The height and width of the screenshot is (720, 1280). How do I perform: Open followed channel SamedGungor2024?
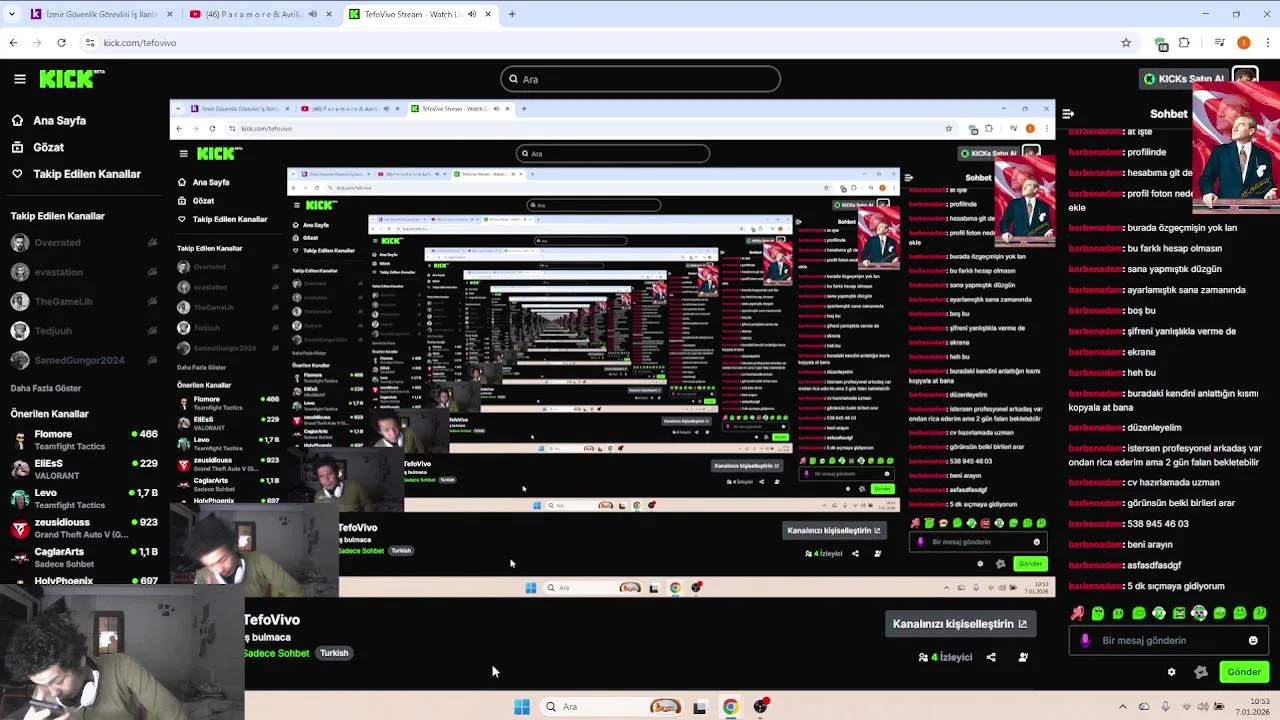pyautogui.click(x=85, y=360)
